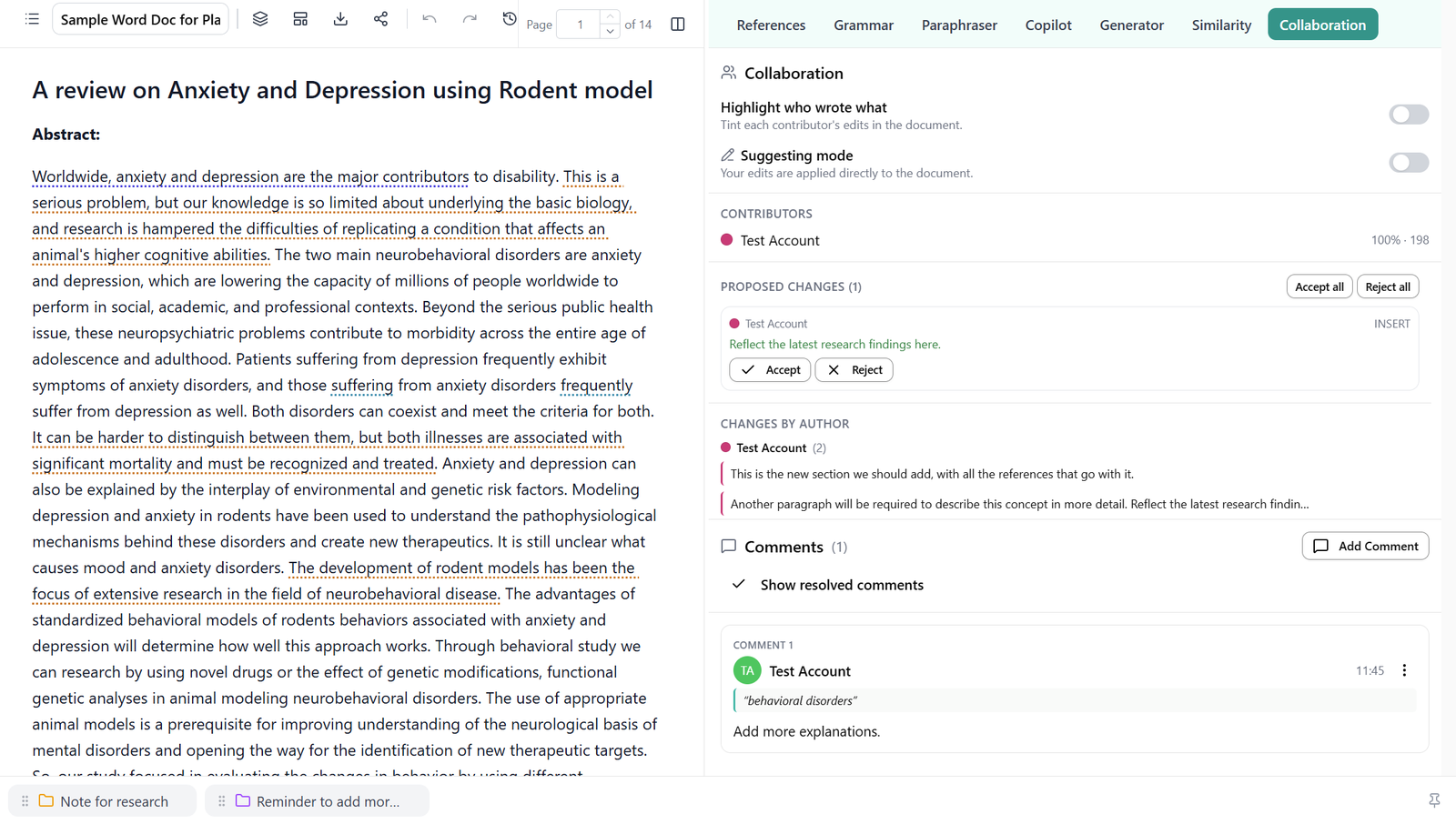Screen dimensions: 1456x824
Task: Enable Highlight who wrote what
Action: point(1409,115)
